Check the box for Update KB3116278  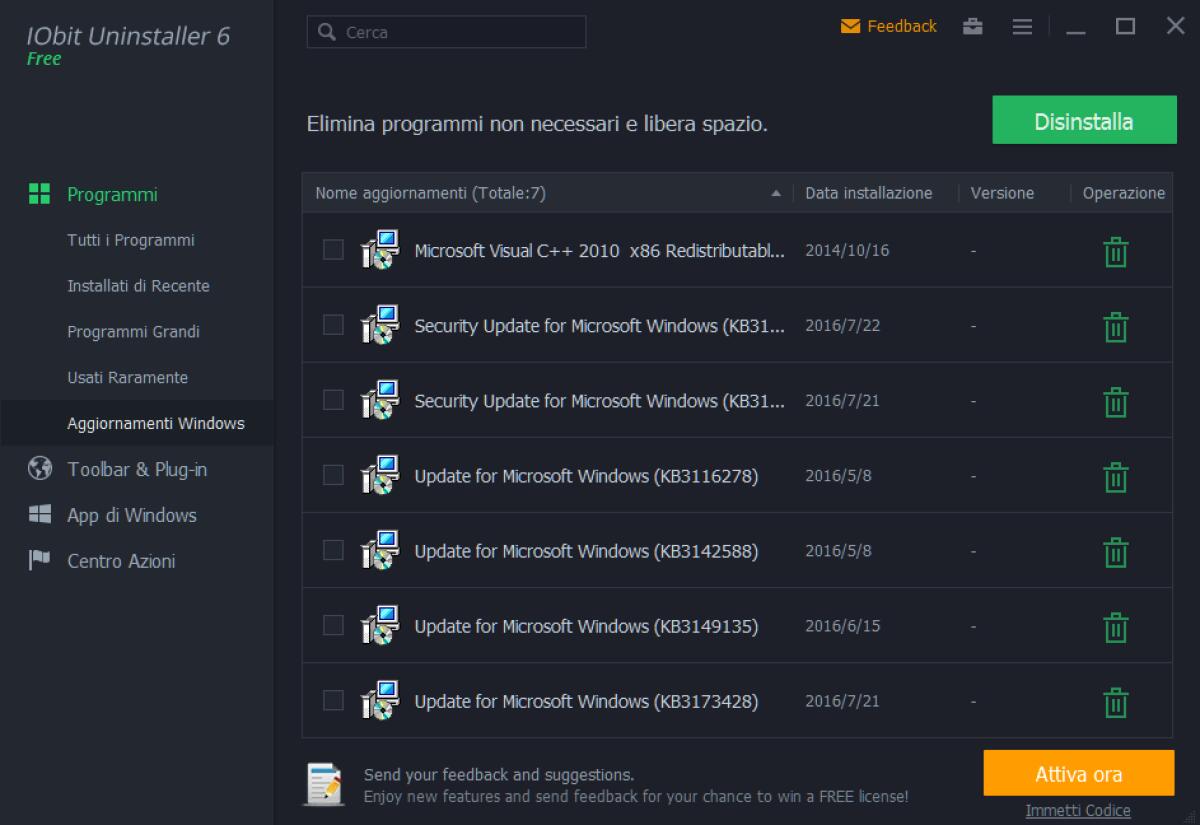point(331,475)
